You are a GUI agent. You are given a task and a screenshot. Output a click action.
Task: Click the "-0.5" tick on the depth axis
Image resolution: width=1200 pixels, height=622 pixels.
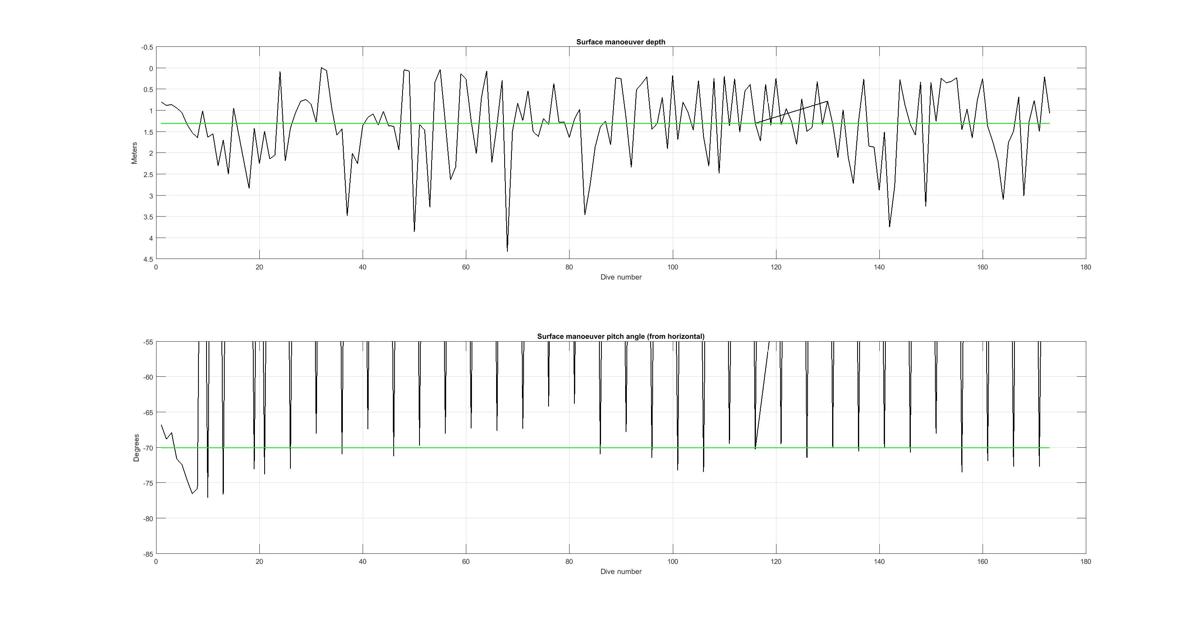147,47
